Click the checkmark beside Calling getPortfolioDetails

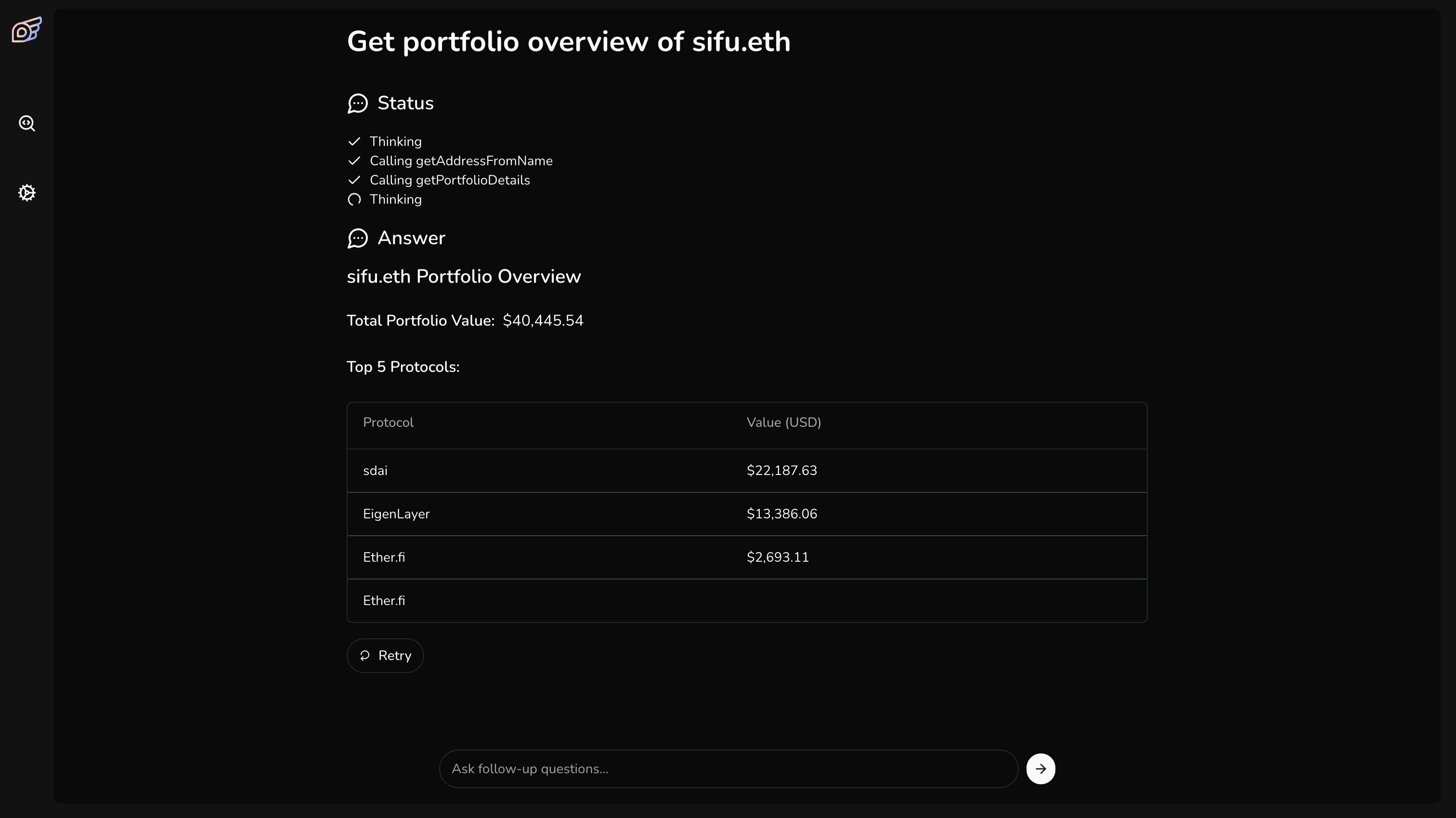(x=354, y=180)
